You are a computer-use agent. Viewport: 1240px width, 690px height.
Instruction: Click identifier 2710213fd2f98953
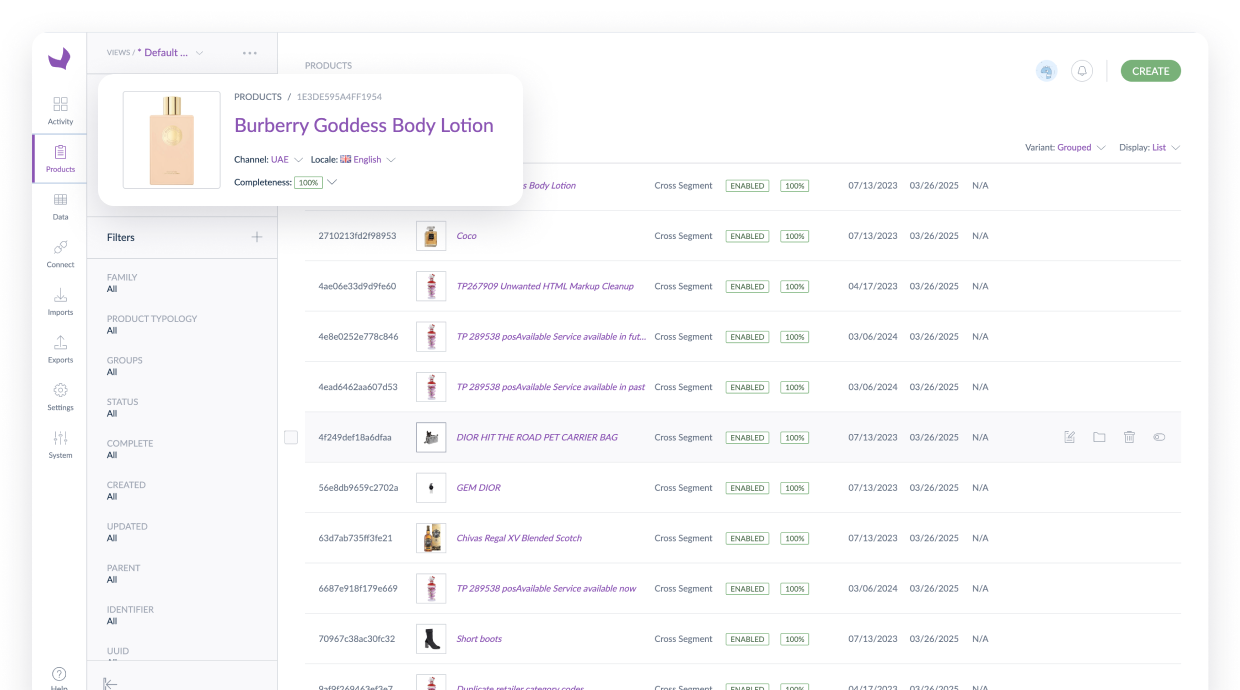pos(357,236)
